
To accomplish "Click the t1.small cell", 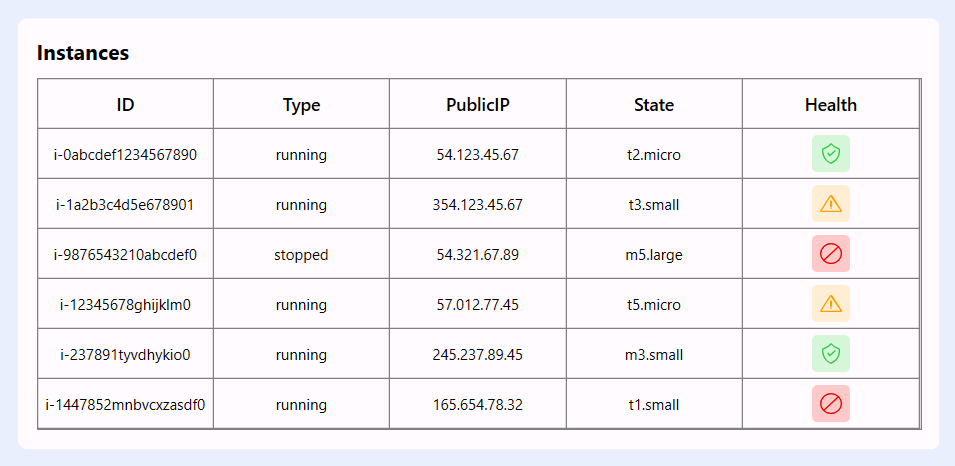I will click(654, 405).
